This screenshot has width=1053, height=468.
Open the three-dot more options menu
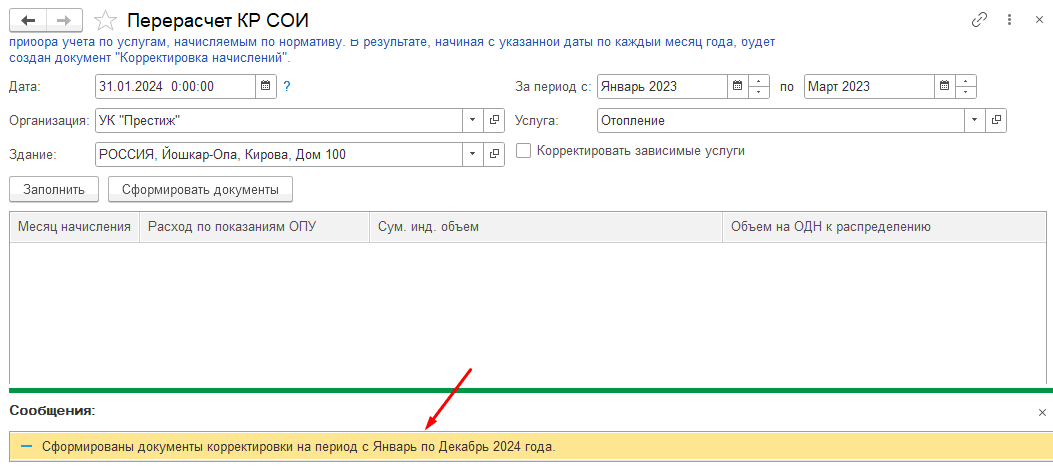tap(1012, 20)
